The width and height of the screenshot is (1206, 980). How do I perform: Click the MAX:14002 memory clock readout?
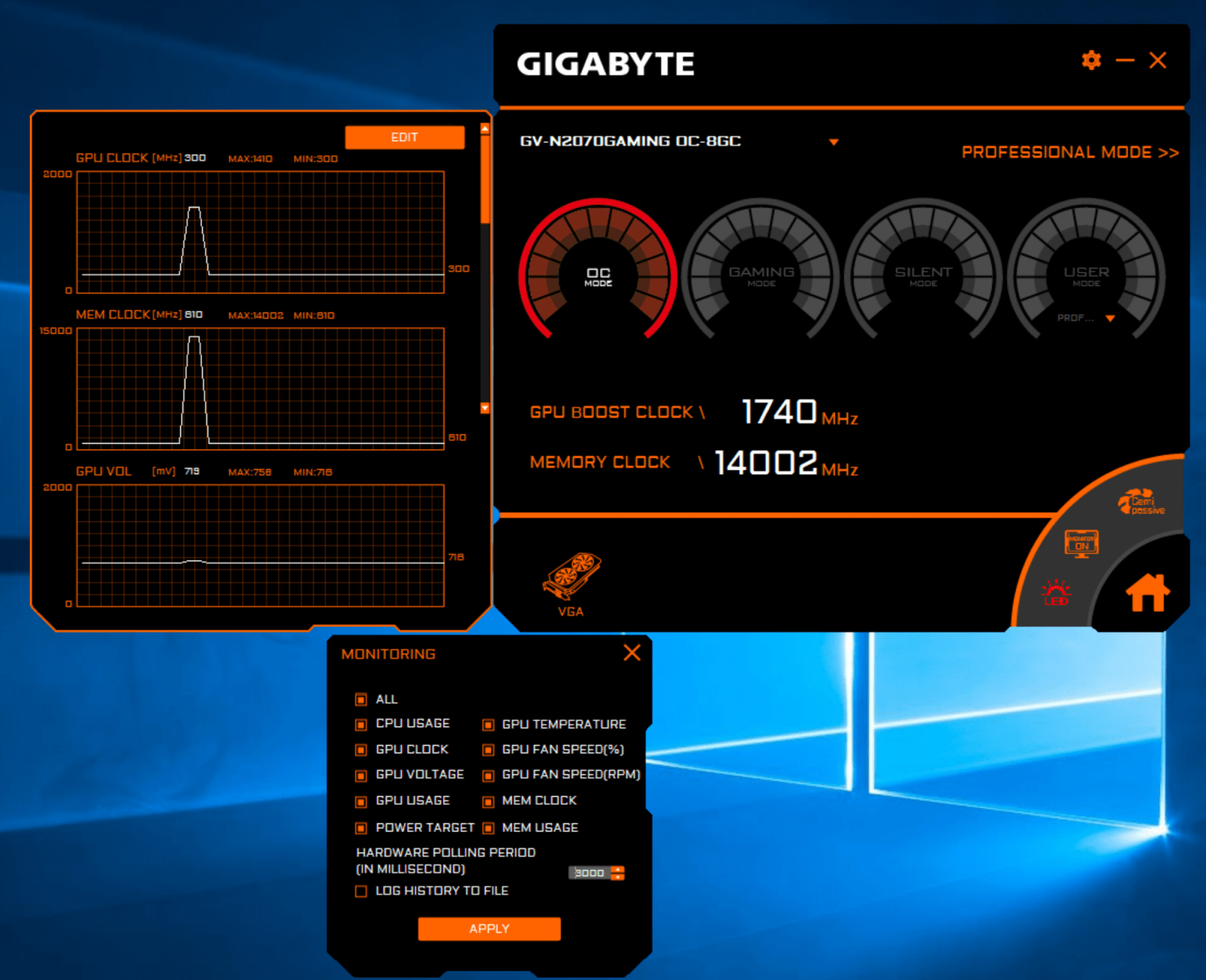point(255,315)
